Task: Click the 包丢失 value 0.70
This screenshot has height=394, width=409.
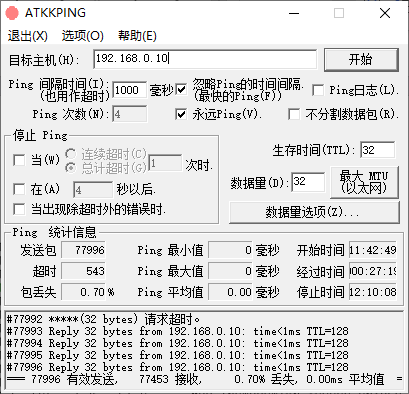Action: point(83,292)
